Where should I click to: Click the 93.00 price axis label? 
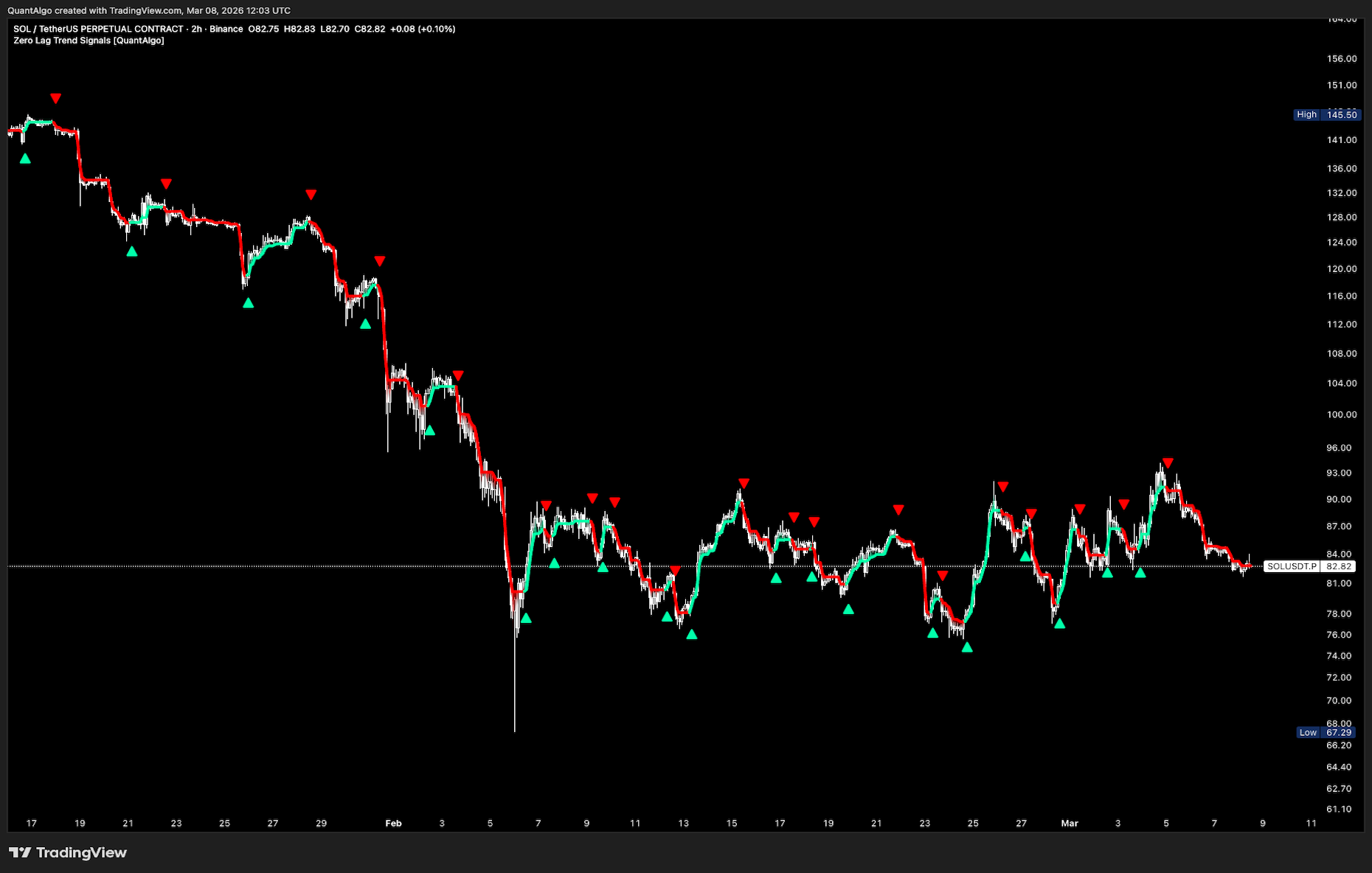tap(1339, 473)
